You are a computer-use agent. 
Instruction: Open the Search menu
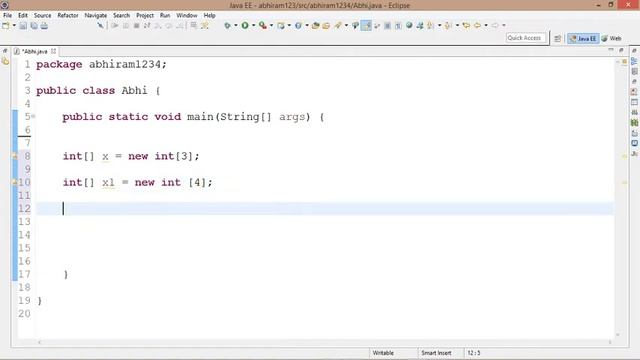[121, 15]
